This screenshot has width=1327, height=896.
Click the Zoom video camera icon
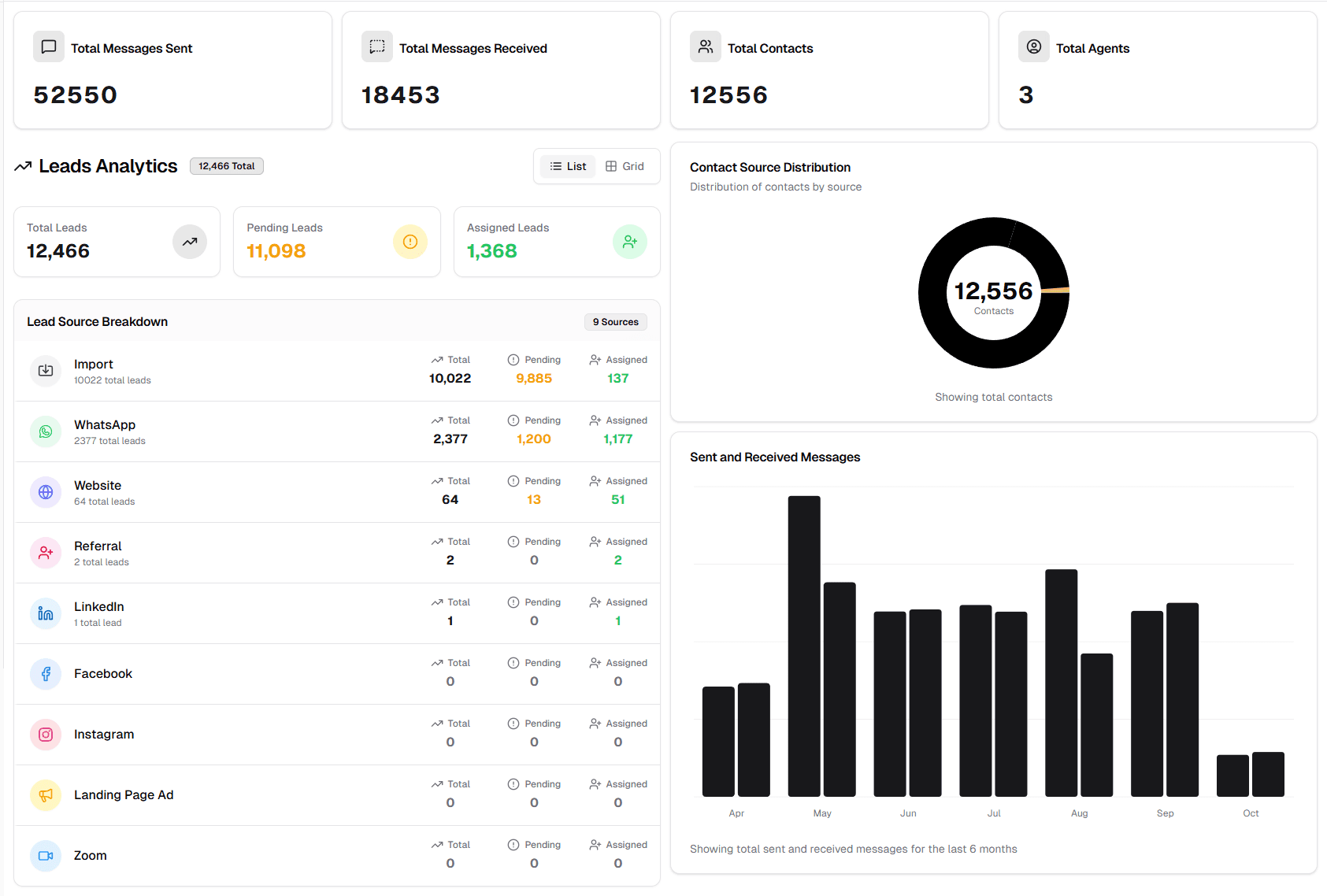(46, 856)
